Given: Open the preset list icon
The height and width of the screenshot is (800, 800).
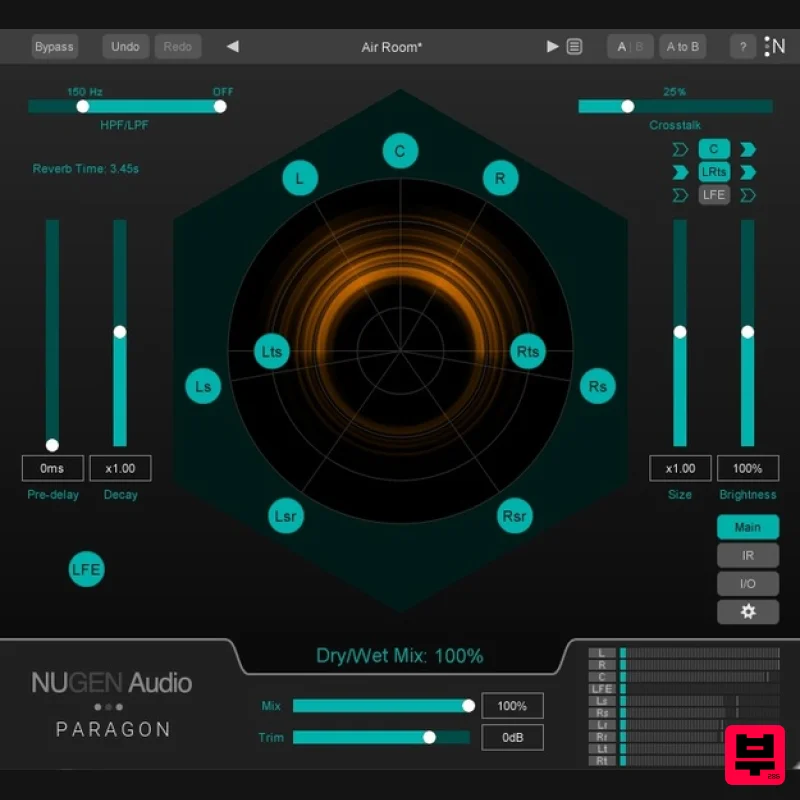Looking at the screenshot, I should [575, 46].
